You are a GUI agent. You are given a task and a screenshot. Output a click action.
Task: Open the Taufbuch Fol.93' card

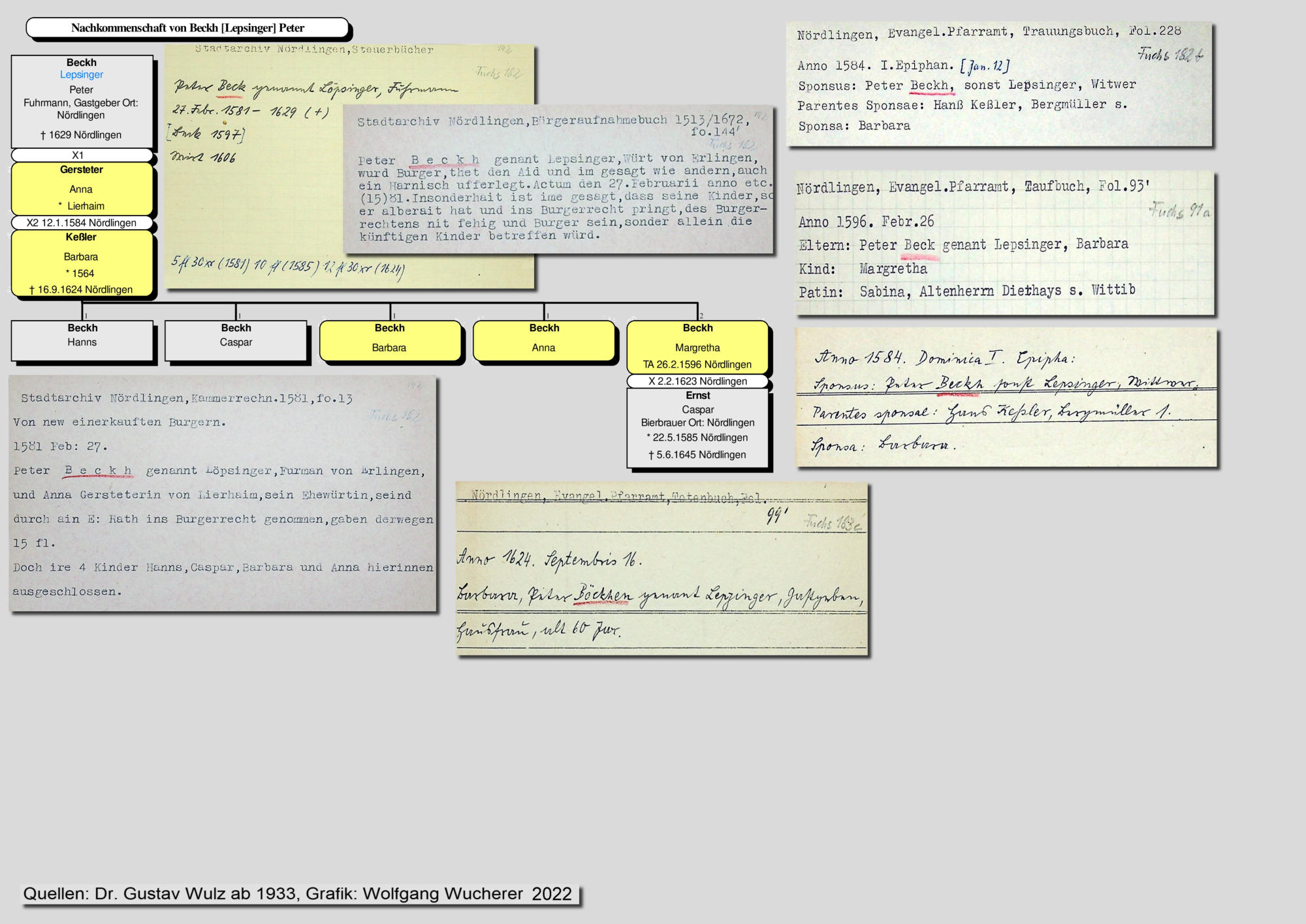1004,243
